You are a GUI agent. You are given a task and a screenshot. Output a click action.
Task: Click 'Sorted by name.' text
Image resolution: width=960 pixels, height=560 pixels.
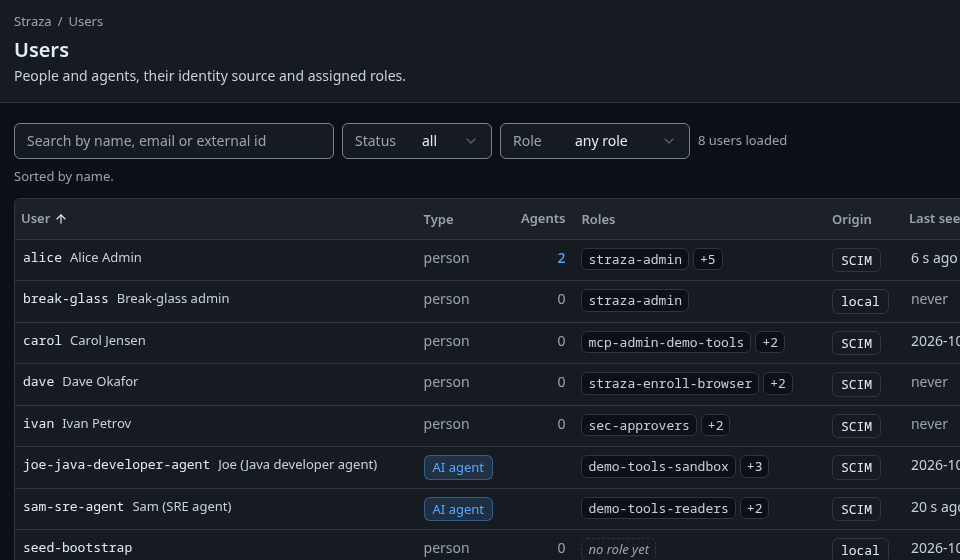pos(64,176)
